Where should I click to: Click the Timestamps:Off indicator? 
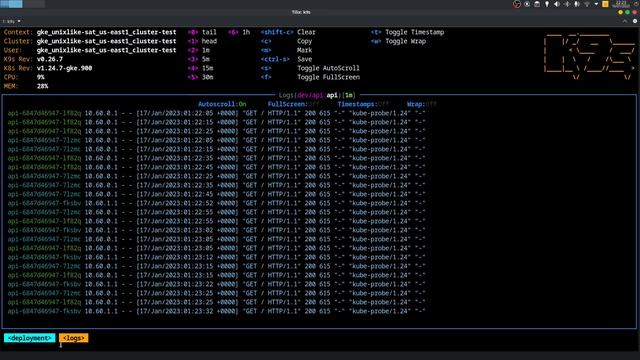pos(363,104)
